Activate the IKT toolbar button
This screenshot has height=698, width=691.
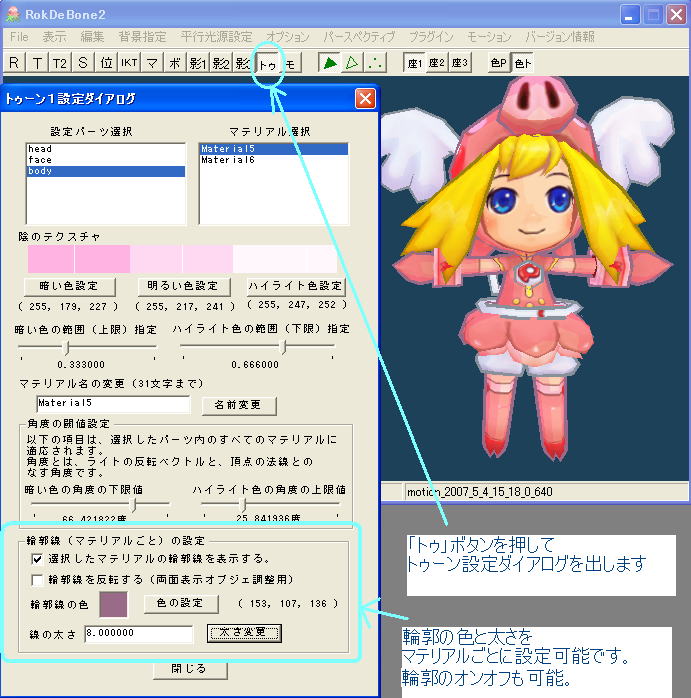click(x=129, y=63)
